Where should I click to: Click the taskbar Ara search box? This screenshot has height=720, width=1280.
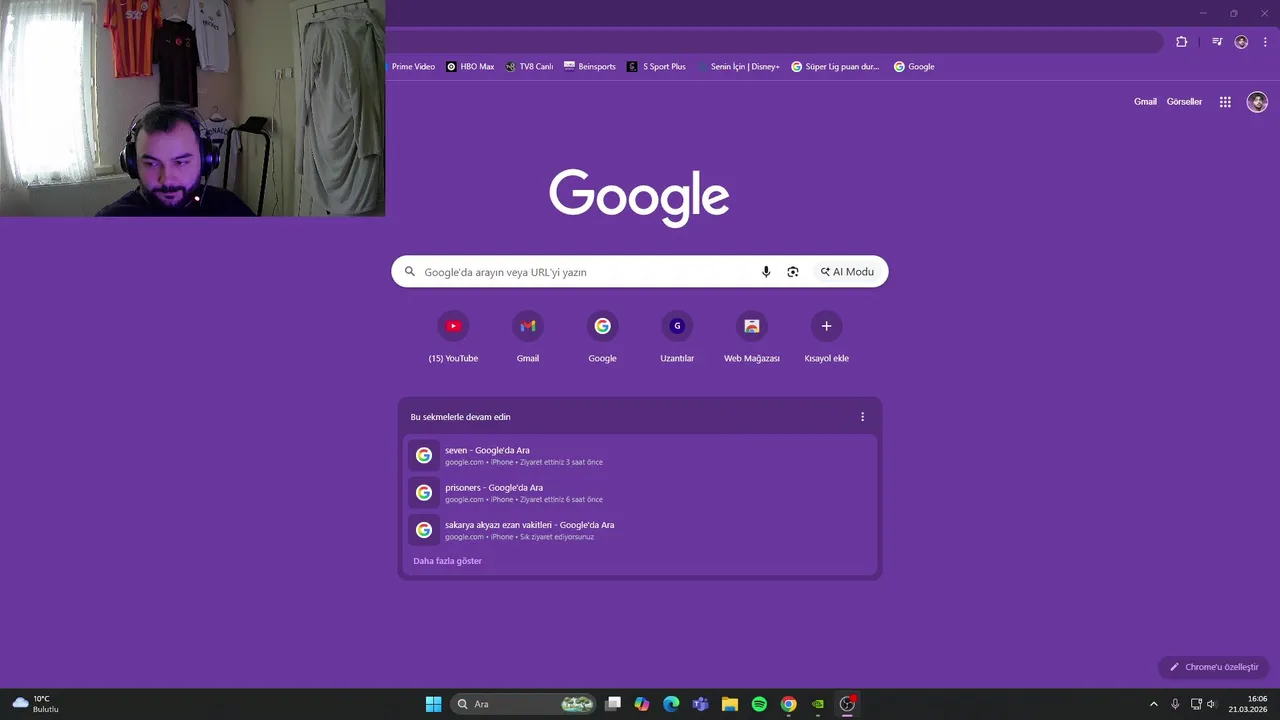(x=523, y=704)
